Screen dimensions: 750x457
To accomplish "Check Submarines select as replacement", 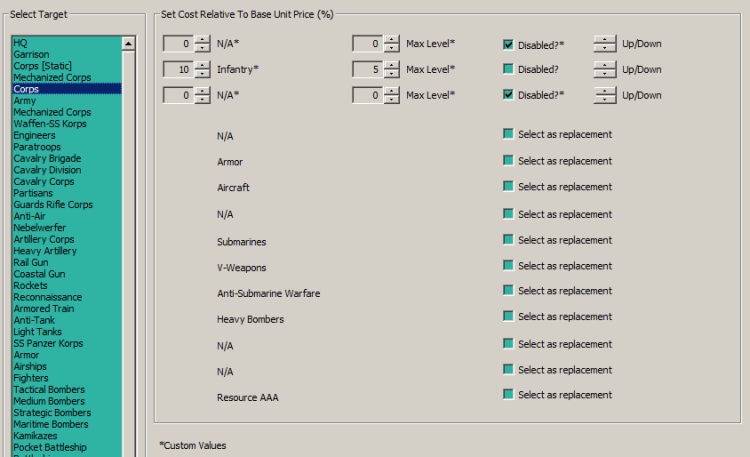I will [509, 240].
